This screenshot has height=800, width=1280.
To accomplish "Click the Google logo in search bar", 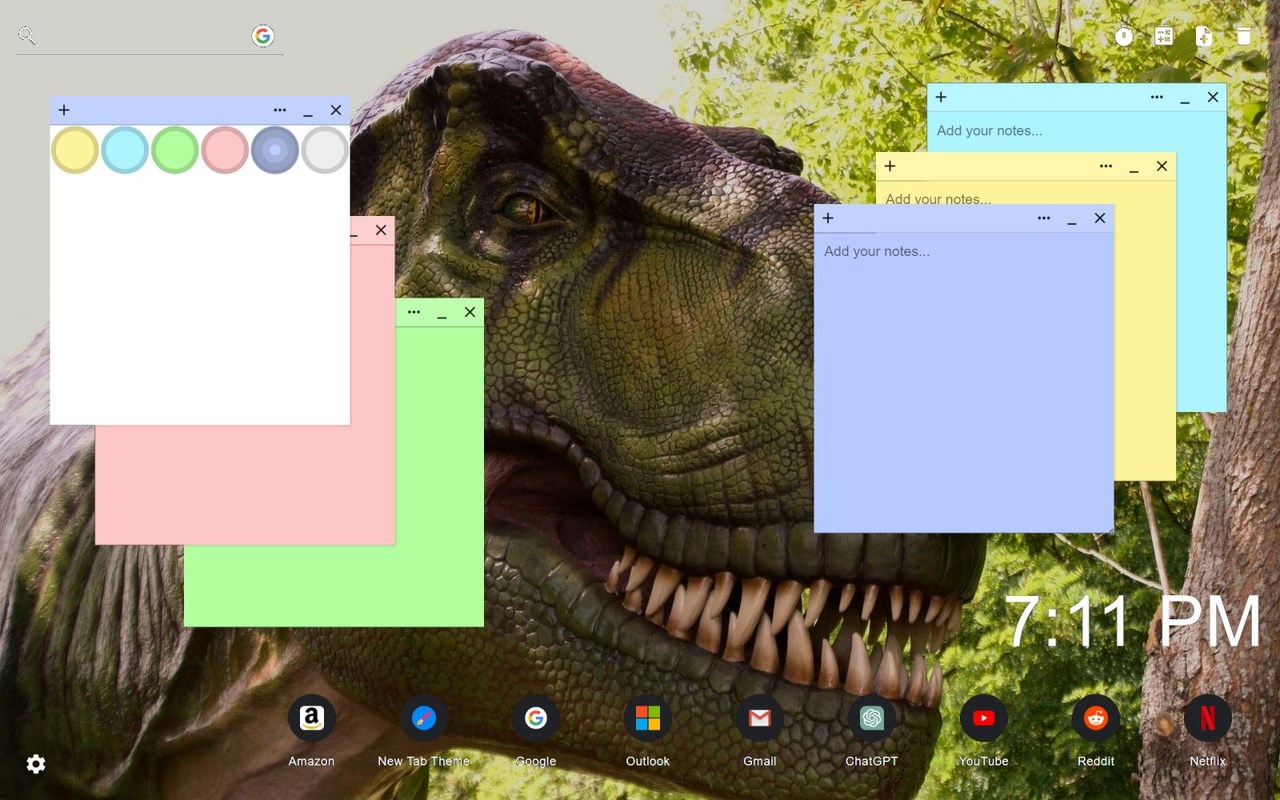I will [x=263, y=36].
